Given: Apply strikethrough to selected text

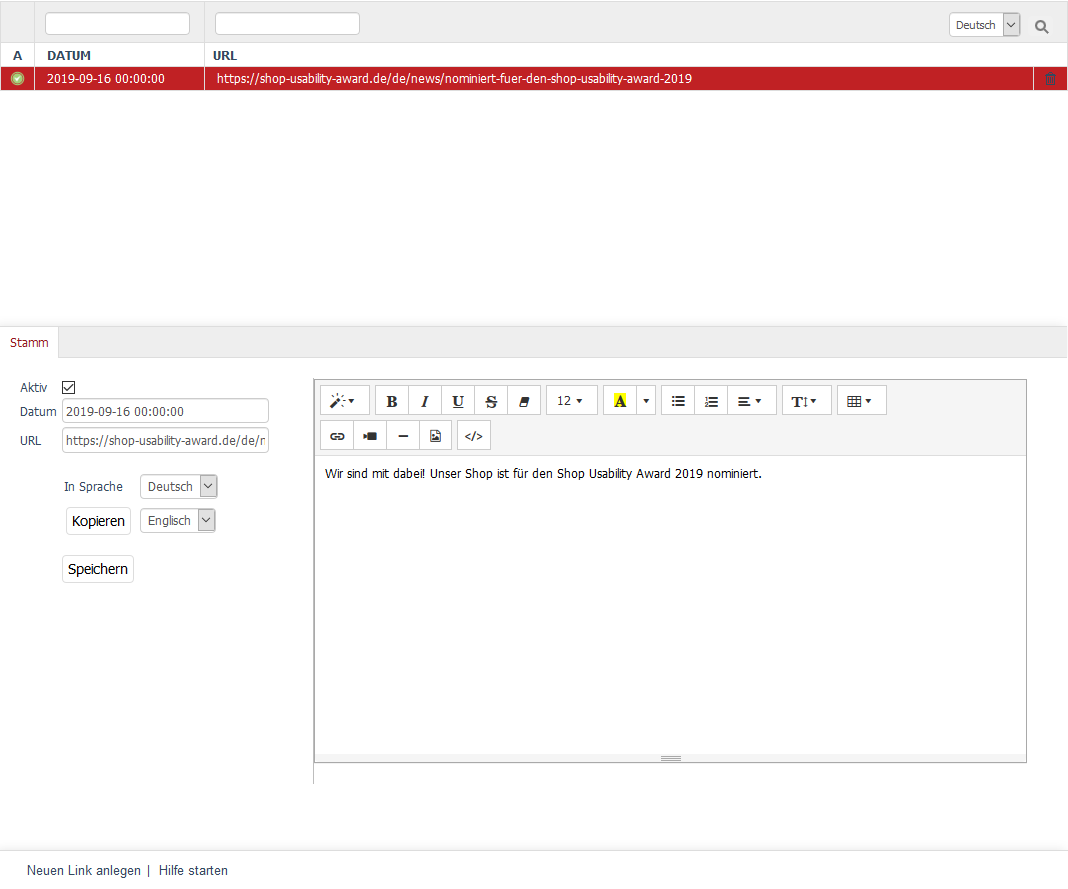Looking at the screenshot, I should tap(491, 401).
